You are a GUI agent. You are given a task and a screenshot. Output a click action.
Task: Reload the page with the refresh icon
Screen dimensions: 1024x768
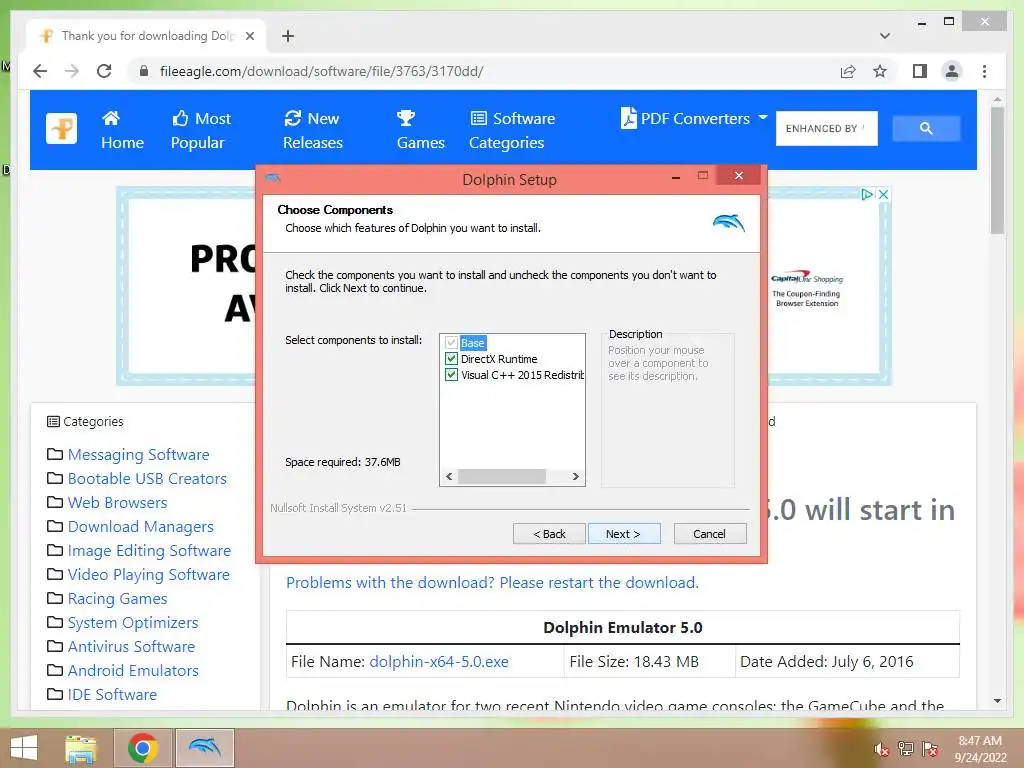coord(104,71)
